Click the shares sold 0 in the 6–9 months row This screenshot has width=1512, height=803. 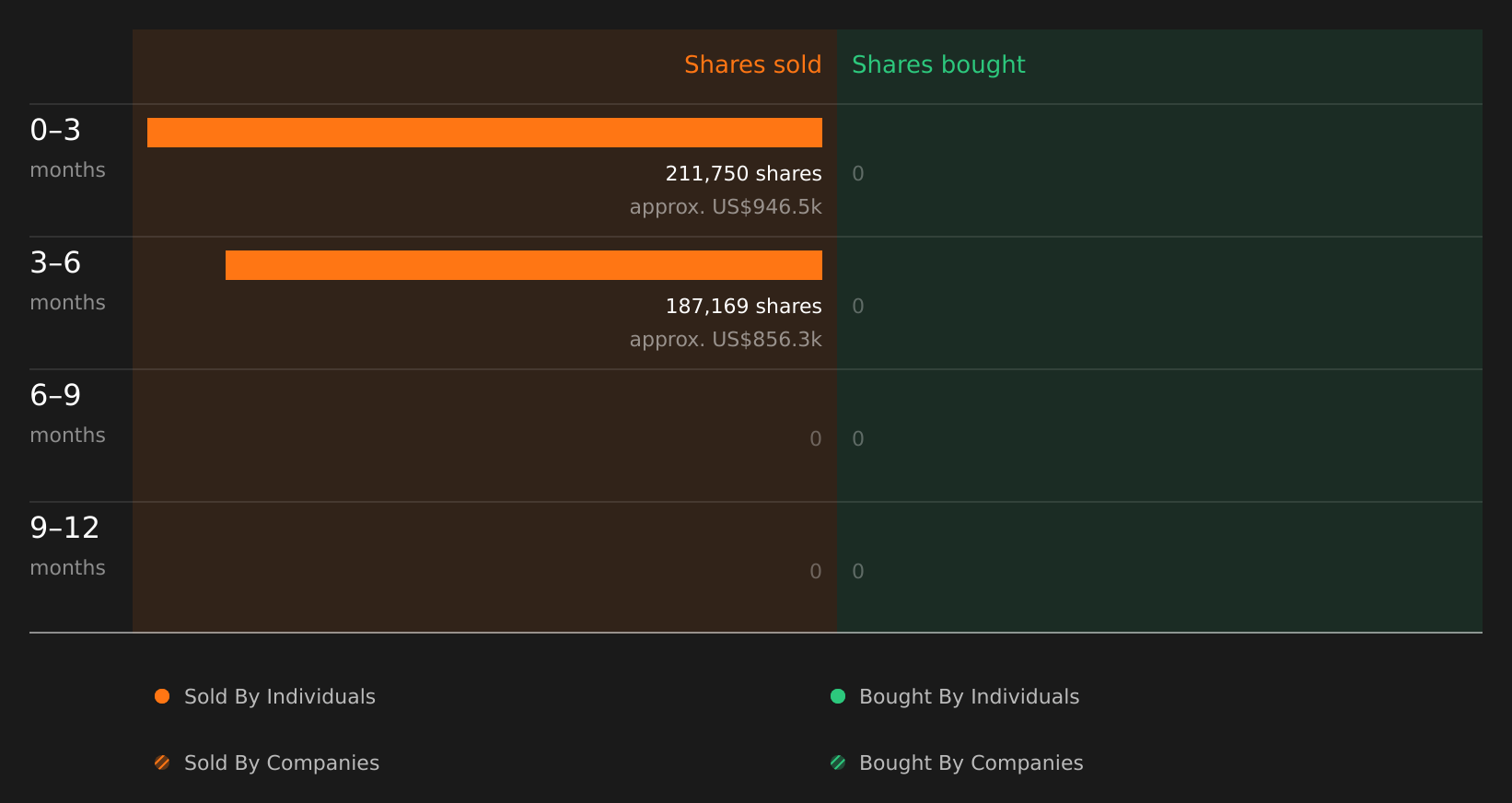point(816,439)
